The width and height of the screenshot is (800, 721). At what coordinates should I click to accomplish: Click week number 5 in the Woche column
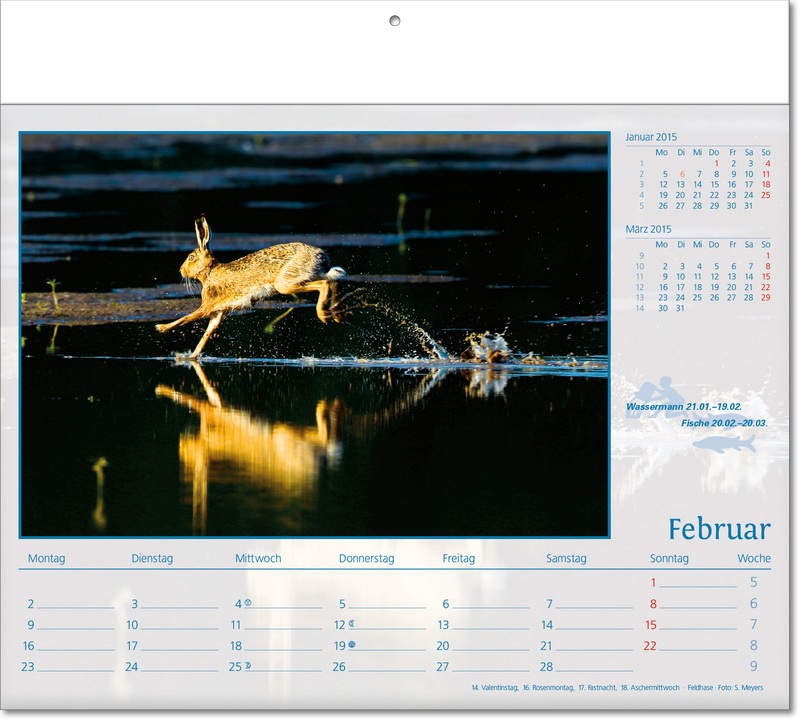754,582
